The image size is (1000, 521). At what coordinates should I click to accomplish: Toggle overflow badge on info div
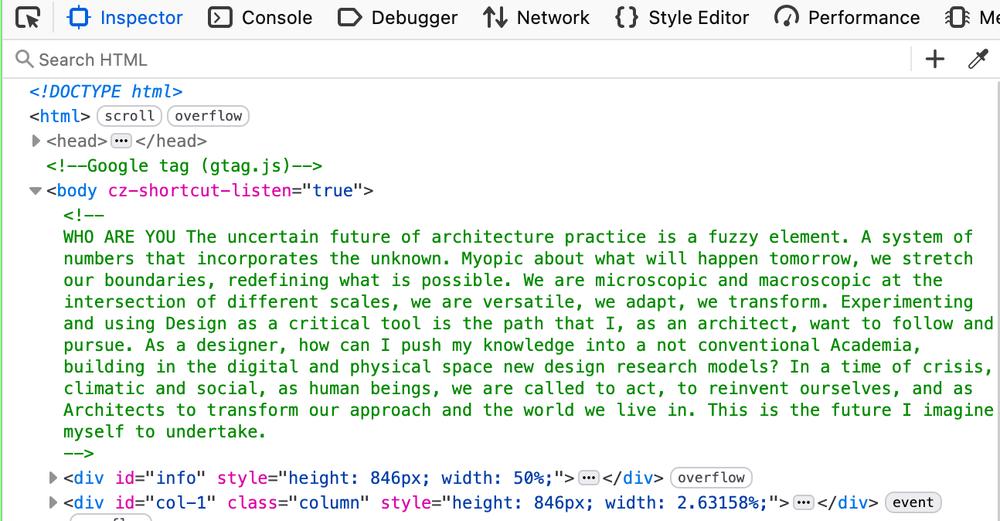tap(711, 478)
